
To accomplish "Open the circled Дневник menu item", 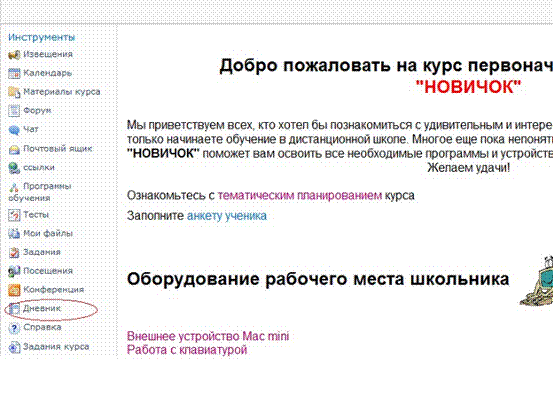I will click(42, 309).
